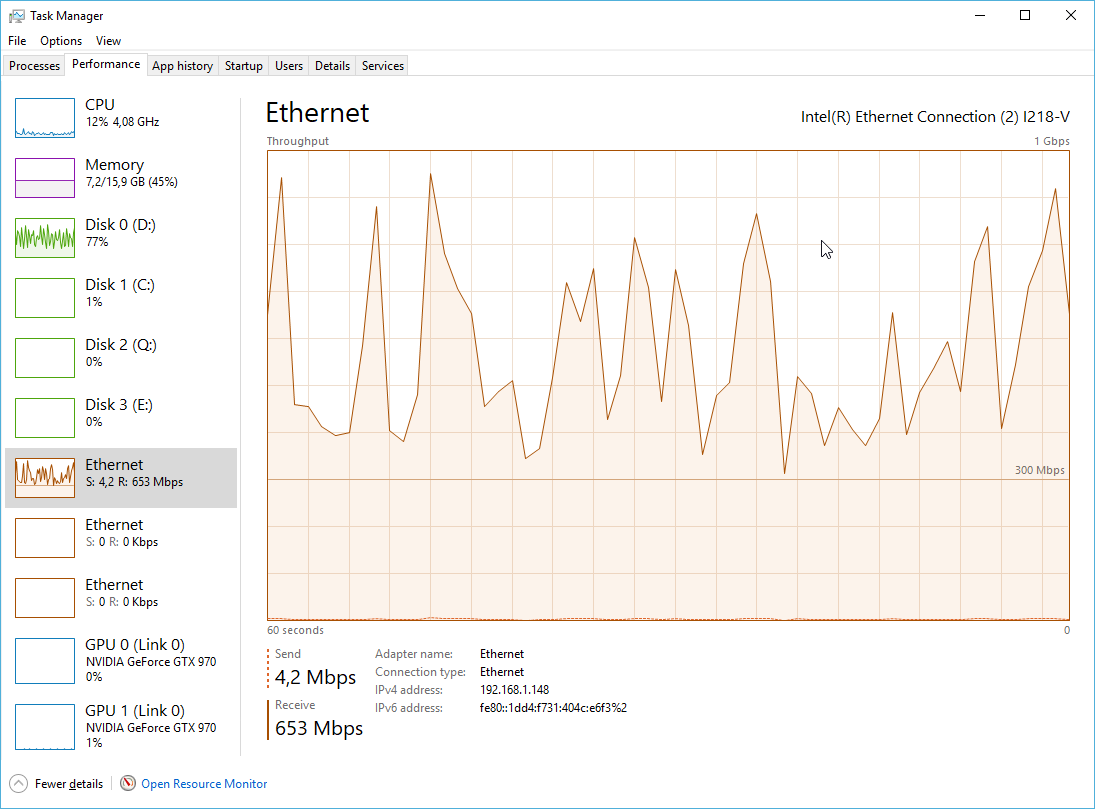Open the Options menu
This screenshot has height=809, width=1095.
click(61, 41)
